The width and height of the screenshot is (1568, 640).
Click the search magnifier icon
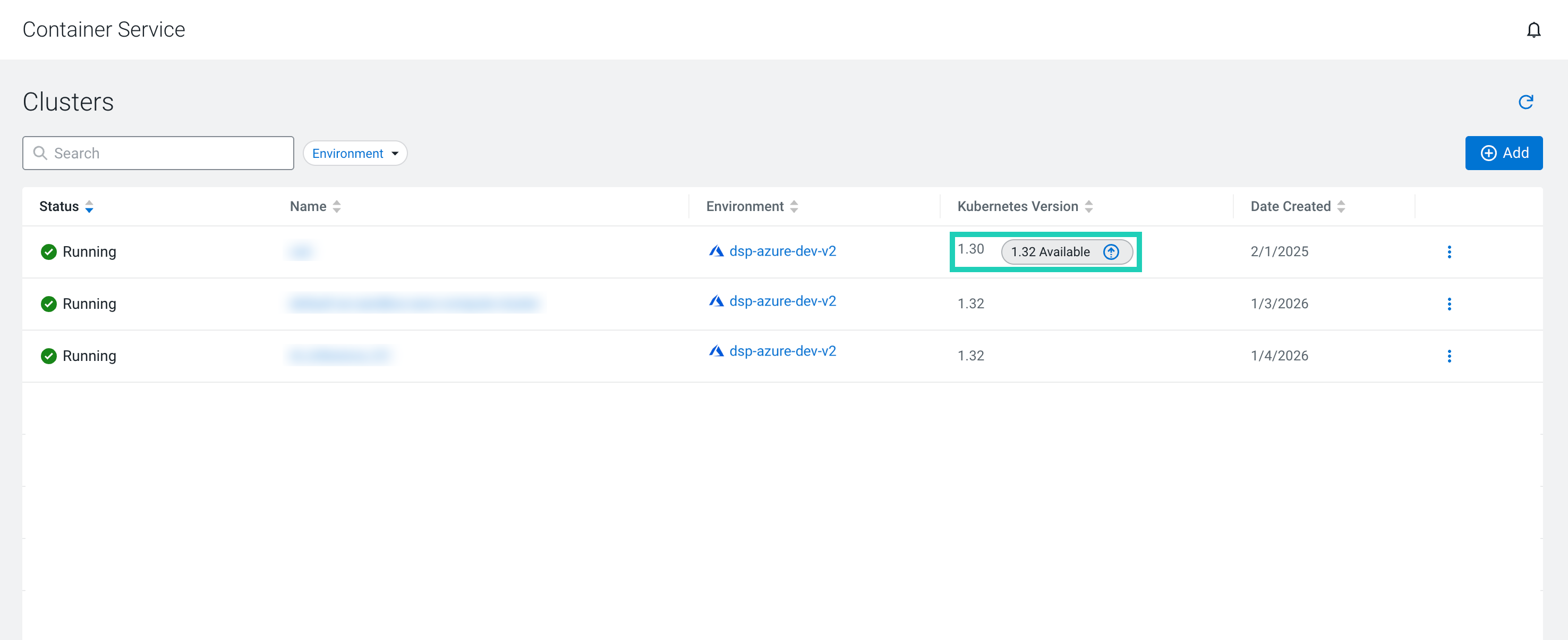40,153
